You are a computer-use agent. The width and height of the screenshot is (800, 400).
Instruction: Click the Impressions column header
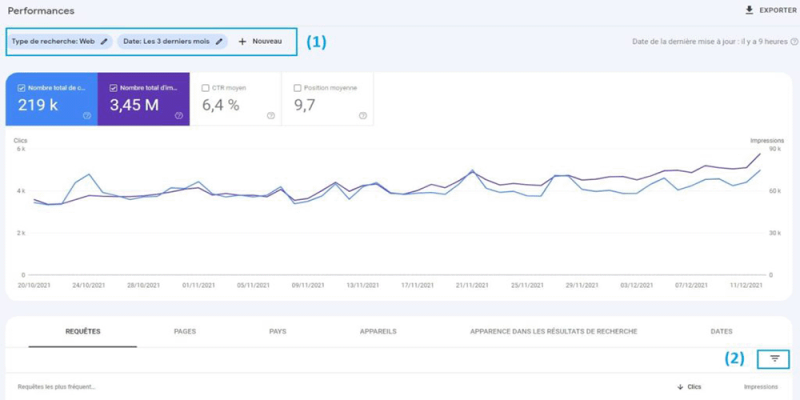[760, 387]
